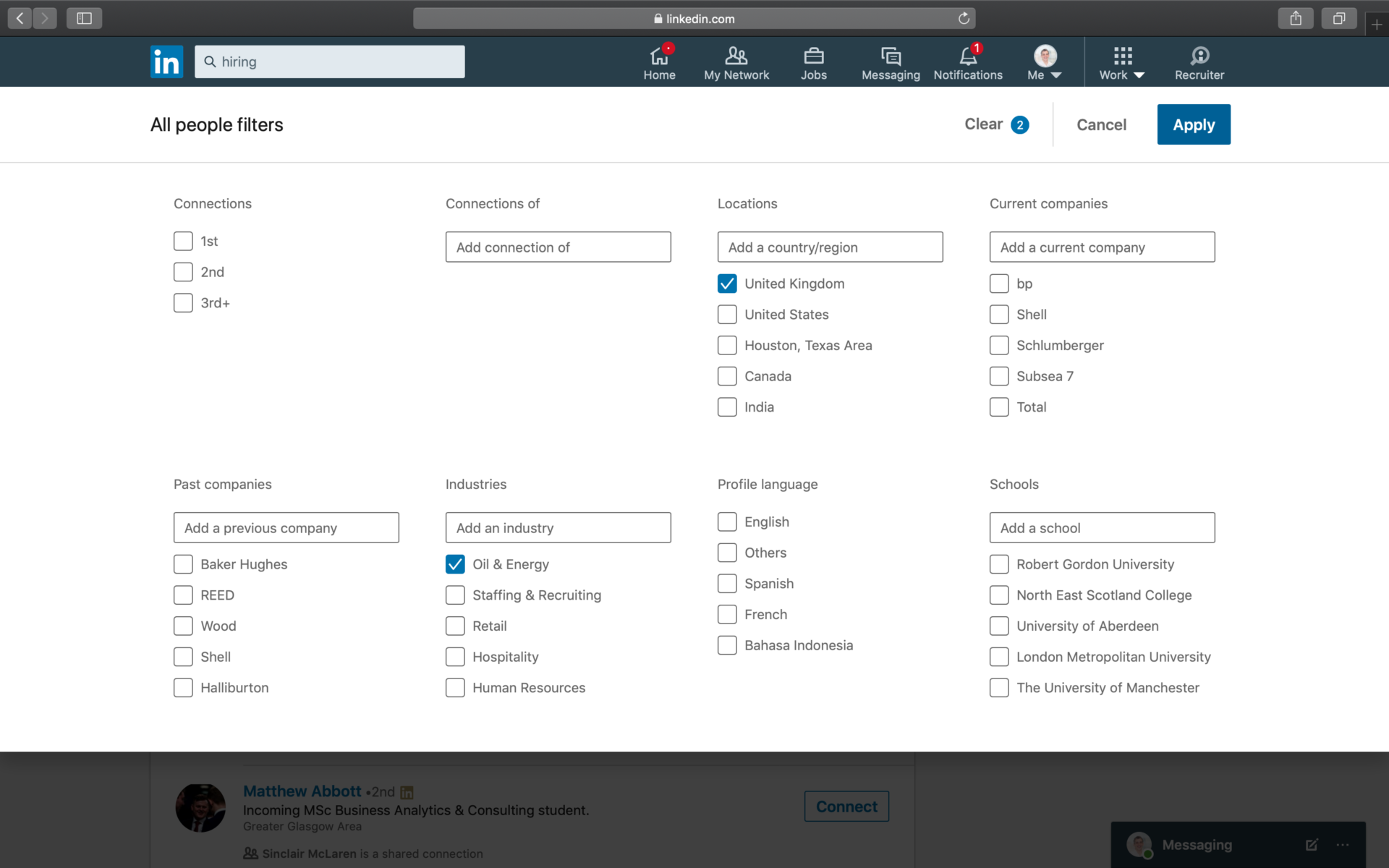1389x868 pixels.
Task: Click the search magnifier icon
Action: click(x=210, y=61)
